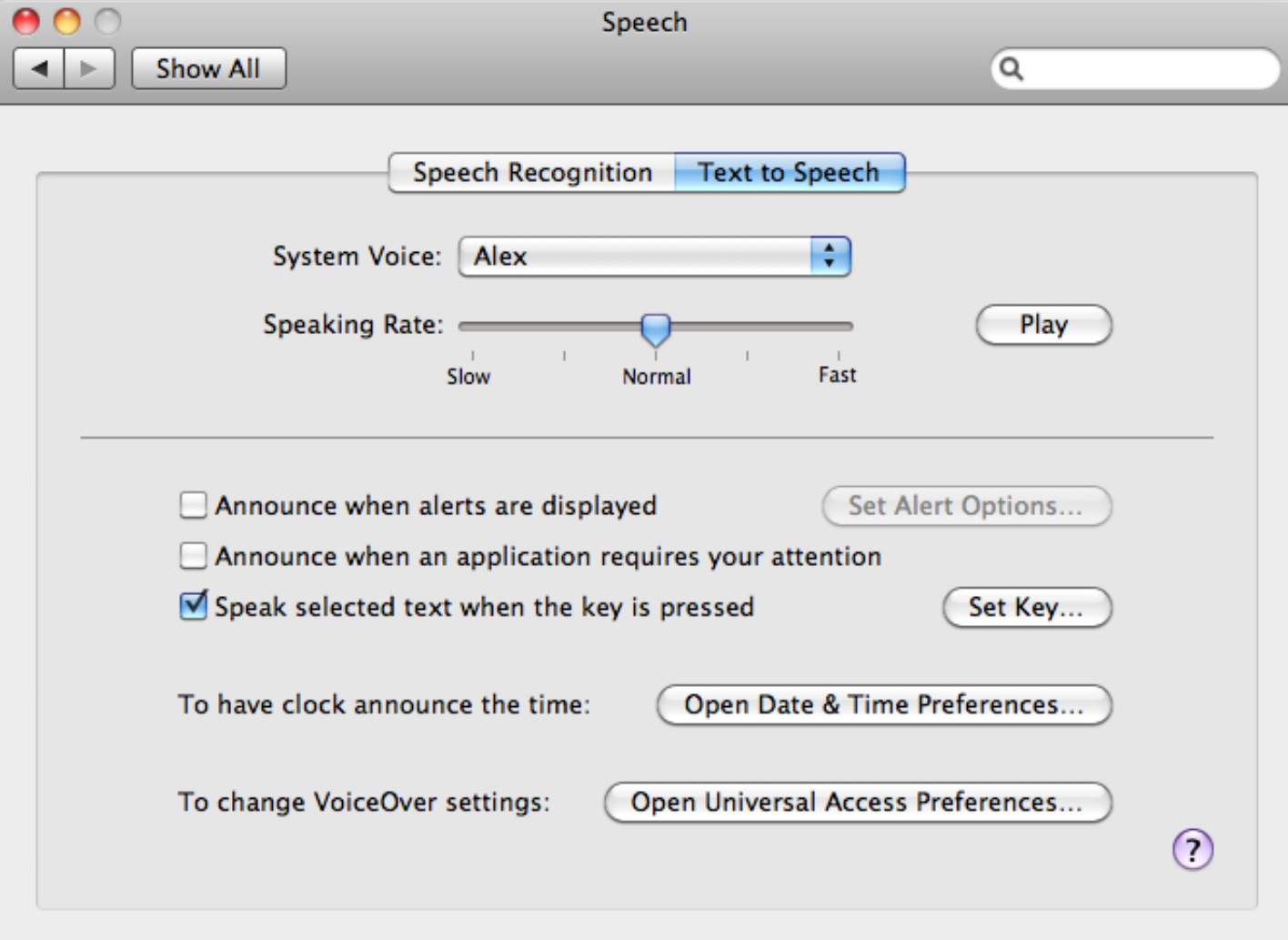This screenshot has height=940, width=1288.
Task: Click the Show All button
Action: tap(207, 67)
